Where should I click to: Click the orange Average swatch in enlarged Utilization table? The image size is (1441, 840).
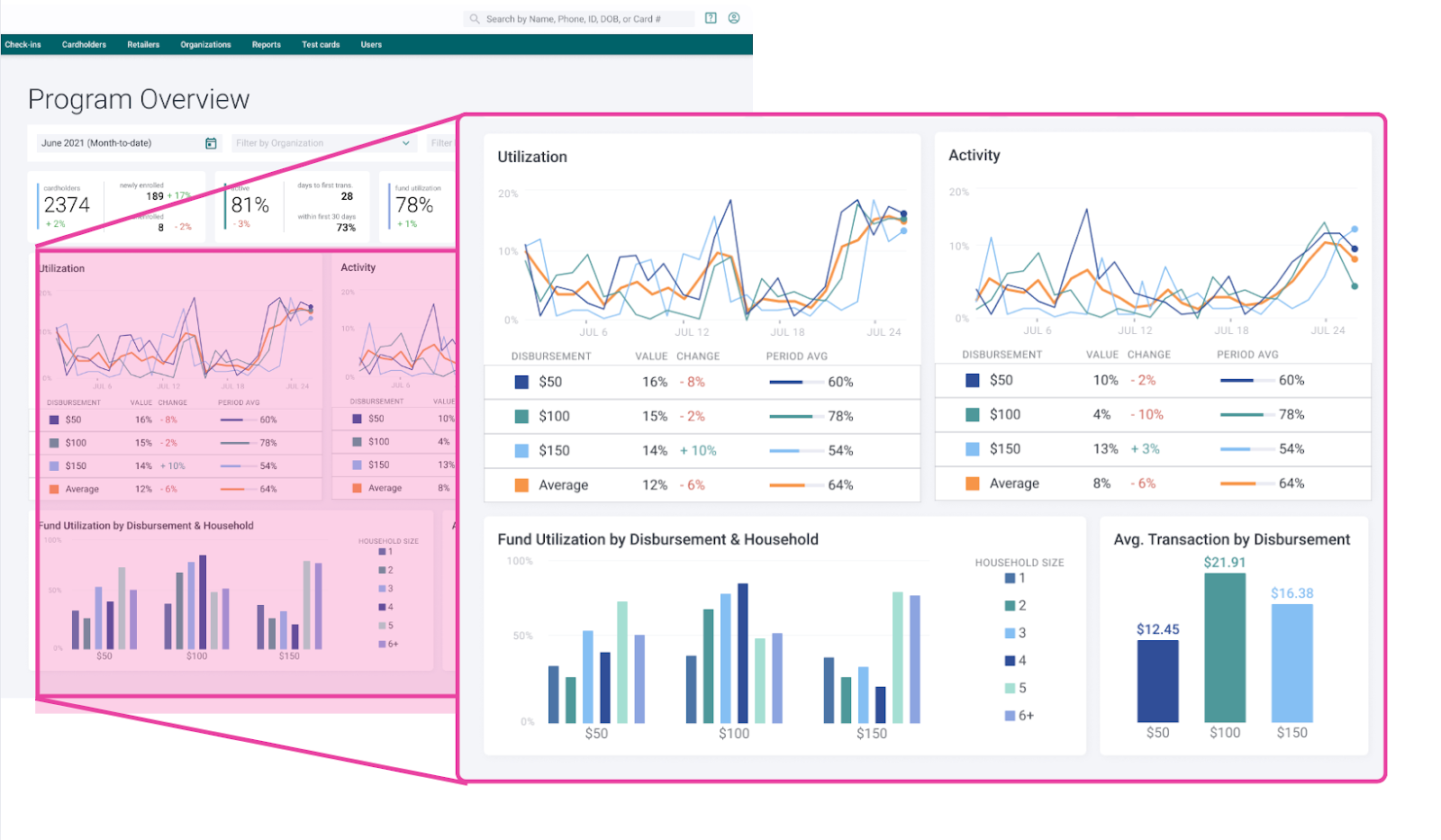point(521,484)
